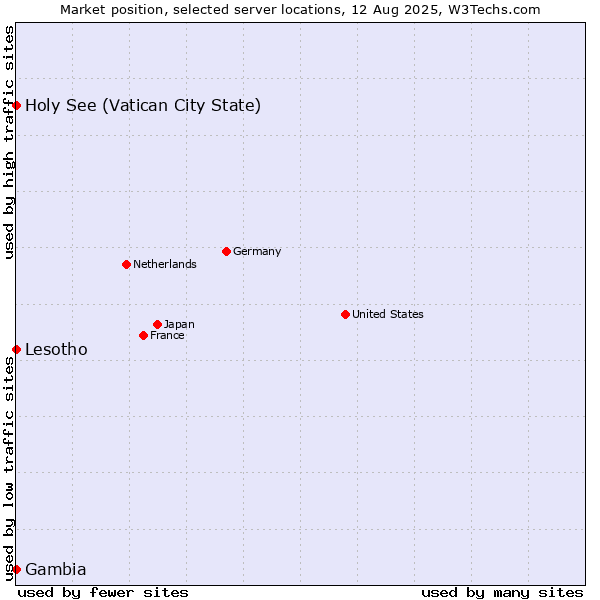Click the 'used by high traffic sites' axis label
This screenshot has width=600, height=600.
[8, 142]
